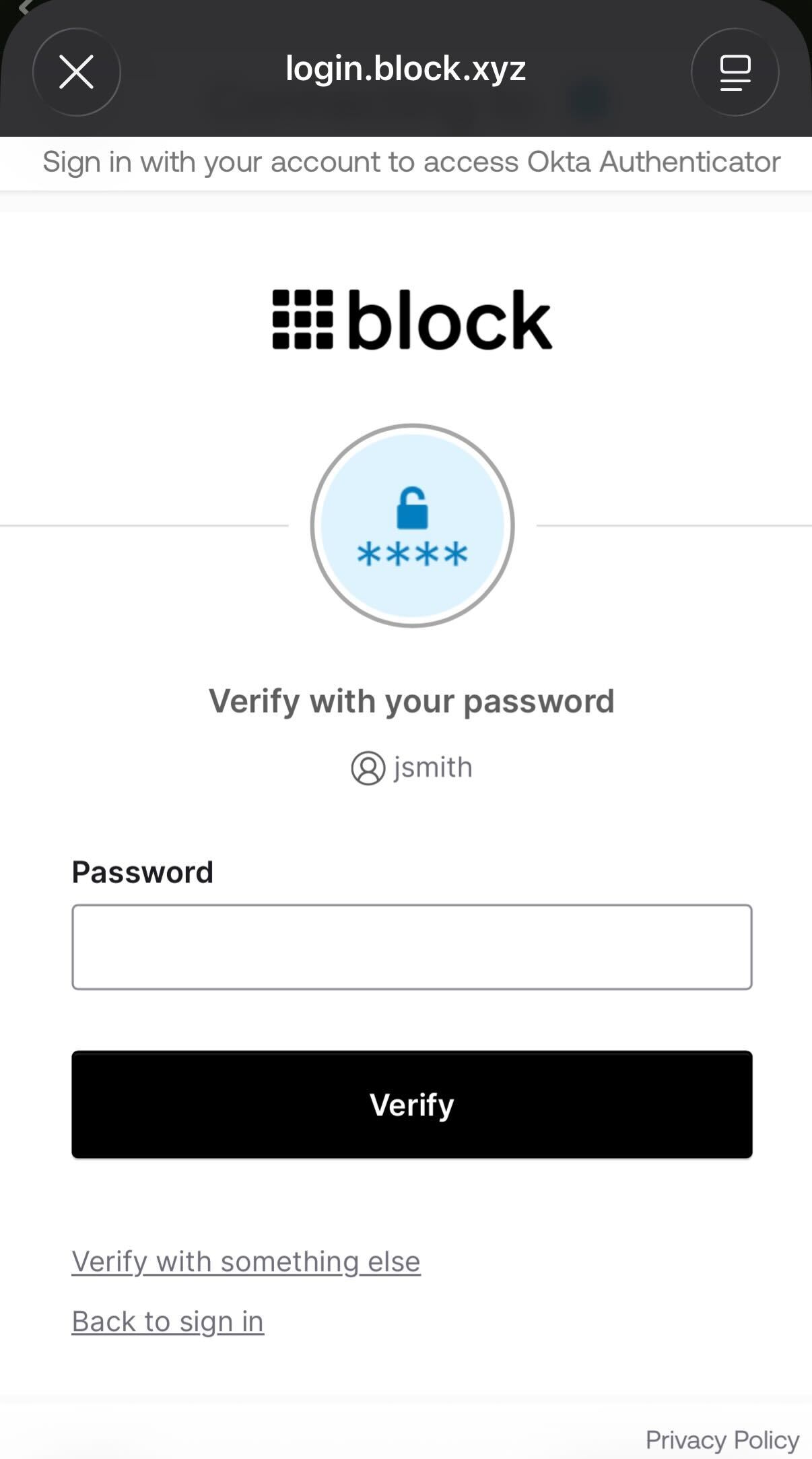Click the user avatar icon beside jsmith
This screenshot has width=812, height=1459.
pyautogui.click(x=368, y=768)
